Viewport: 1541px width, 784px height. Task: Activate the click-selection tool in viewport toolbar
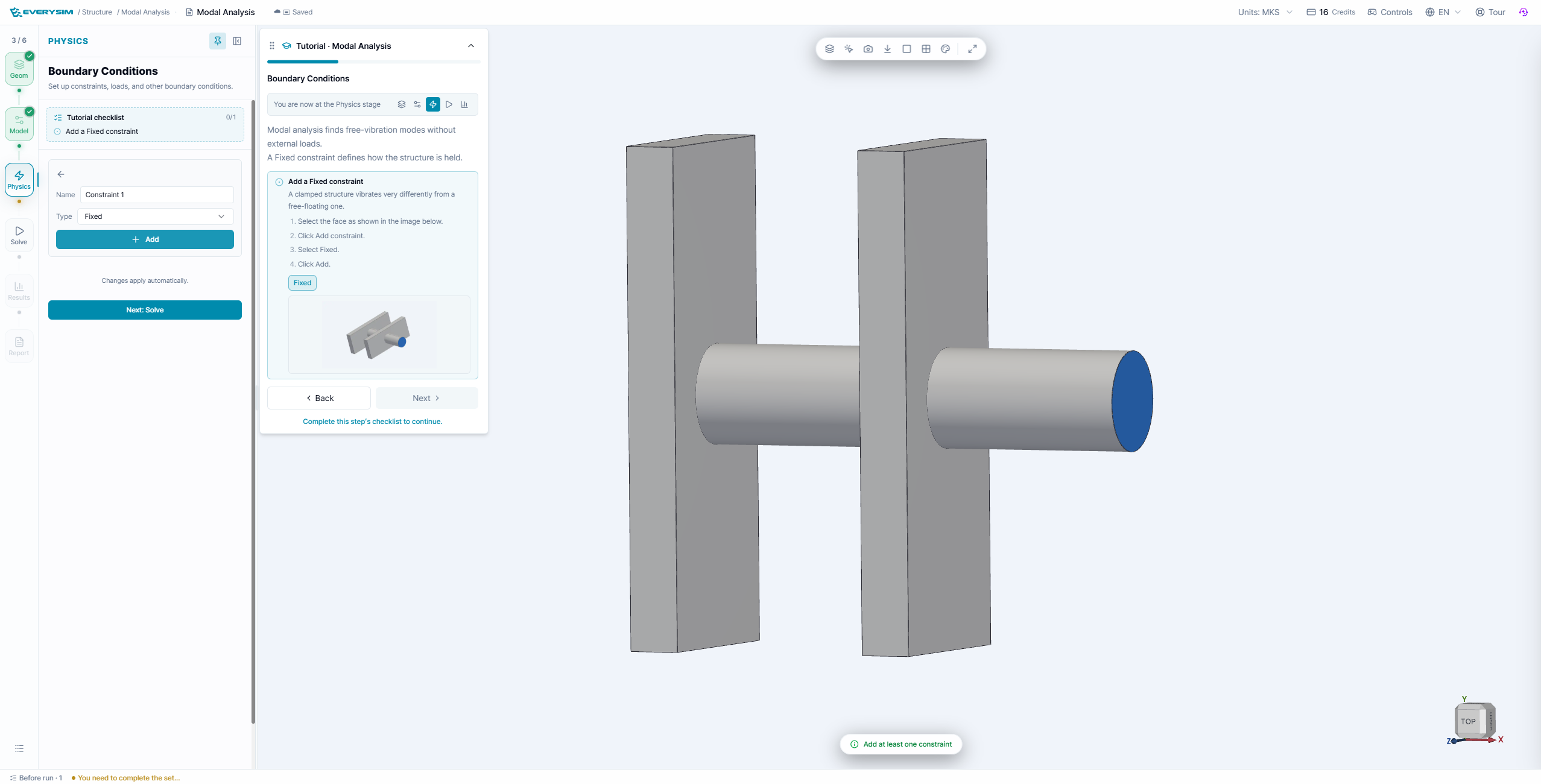849,49
